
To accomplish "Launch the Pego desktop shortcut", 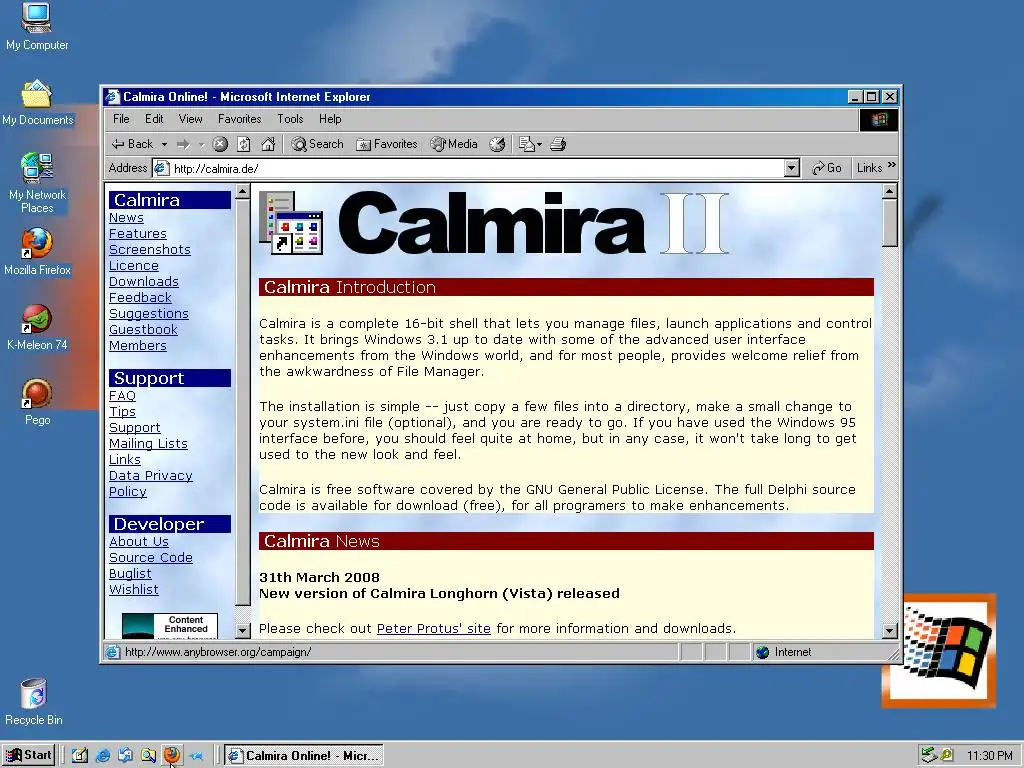I will (x=37, y=402).
